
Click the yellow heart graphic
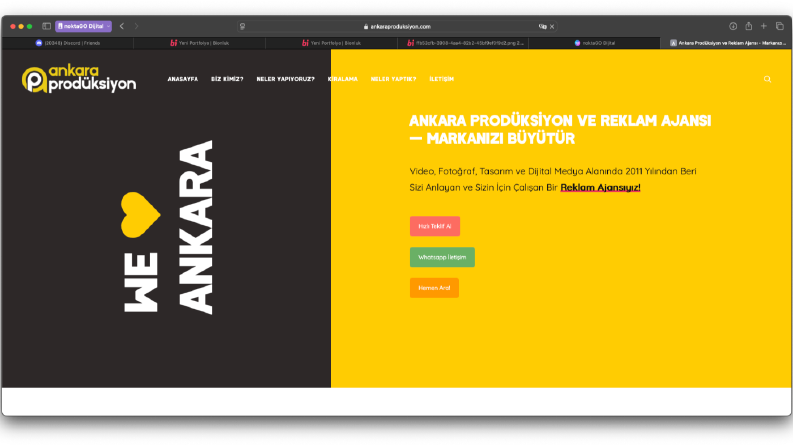coord(140,215)
